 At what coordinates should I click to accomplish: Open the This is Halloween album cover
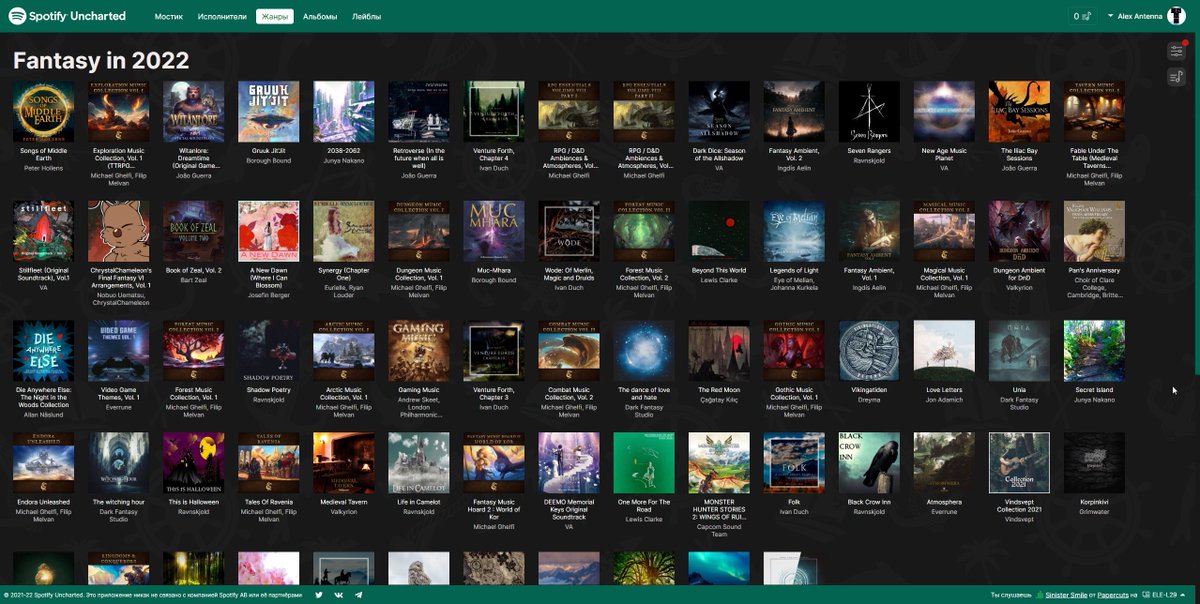click(x=194, y=463)
